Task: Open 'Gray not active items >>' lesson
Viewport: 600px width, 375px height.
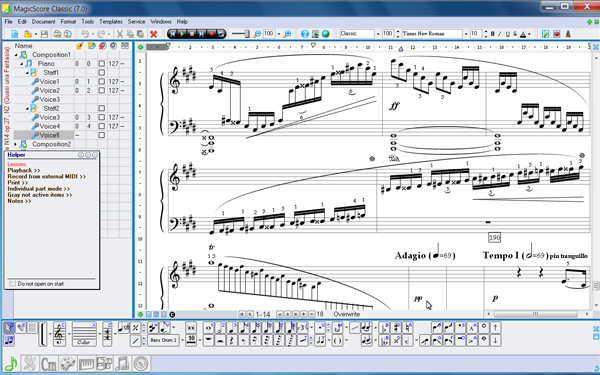Action: pyautogui.click(x=40, y=195)
